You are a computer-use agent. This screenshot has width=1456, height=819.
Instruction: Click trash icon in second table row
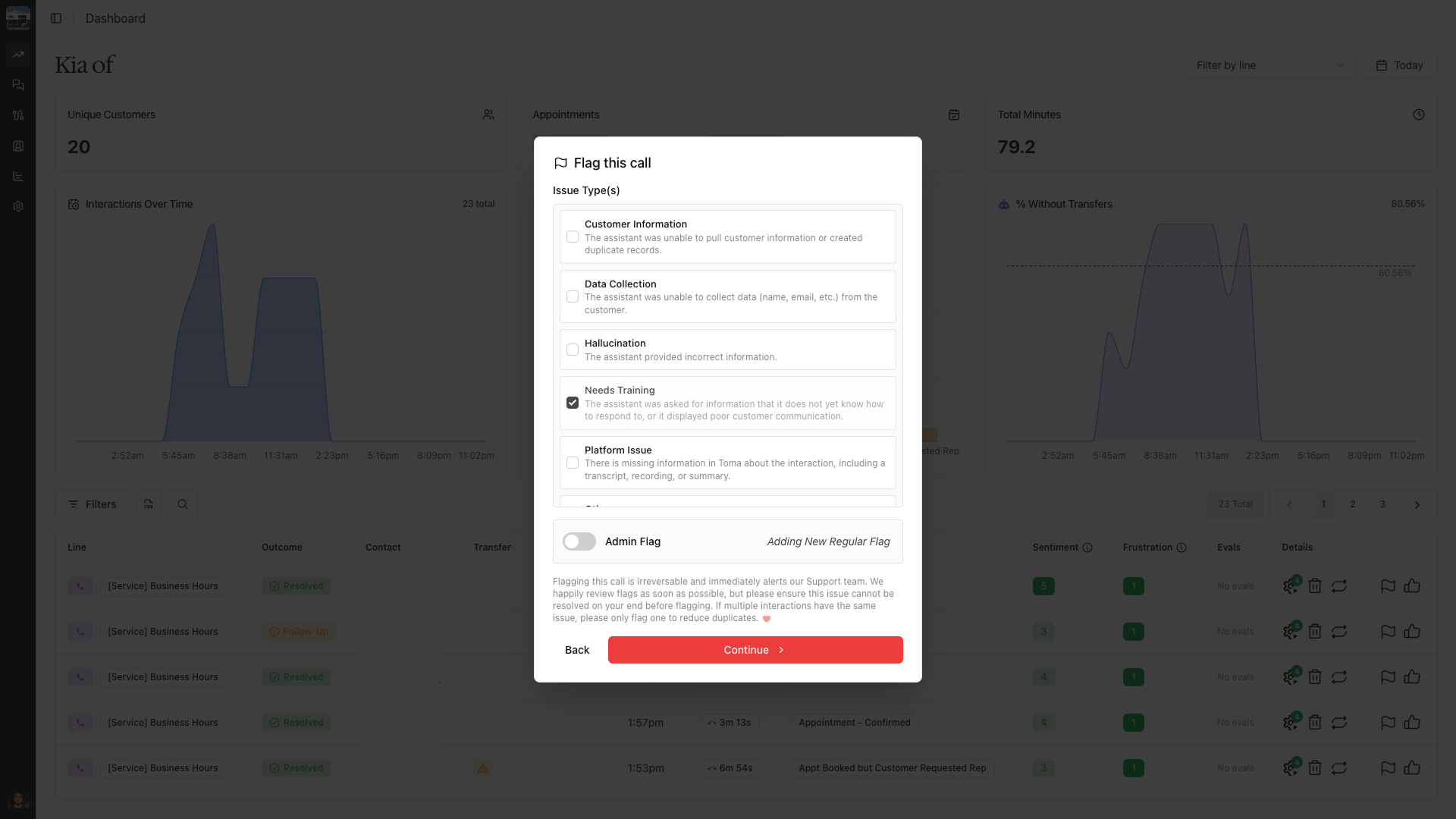click(1315, 632)
